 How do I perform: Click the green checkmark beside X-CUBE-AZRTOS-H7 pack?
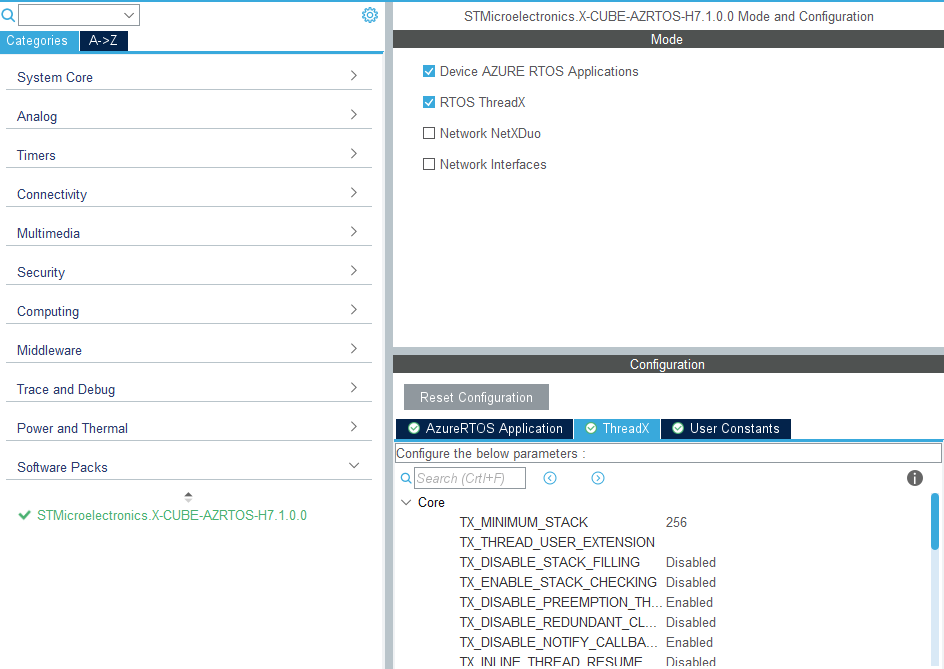point(25,515)
